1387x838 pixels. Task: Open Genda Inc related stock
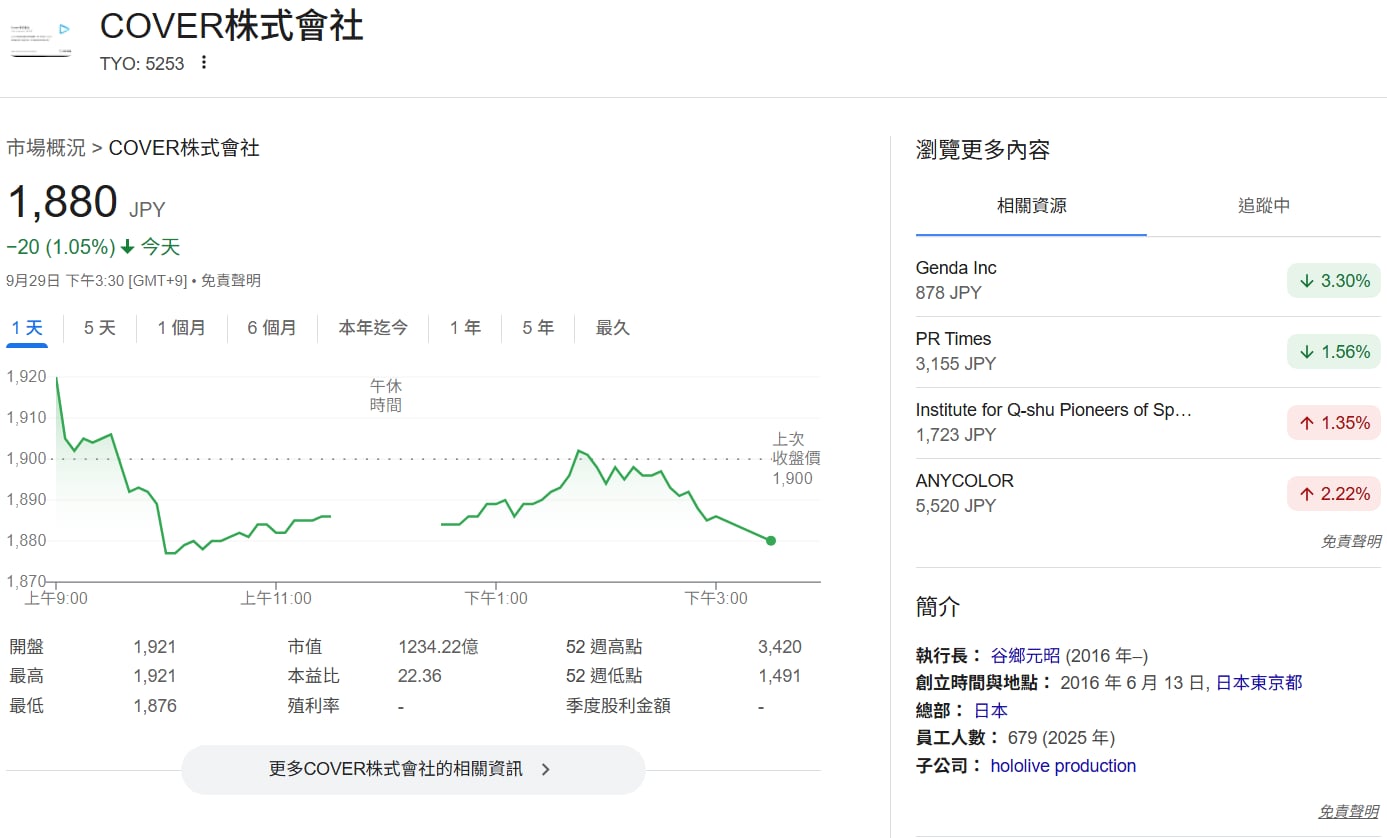(1148, 281)
